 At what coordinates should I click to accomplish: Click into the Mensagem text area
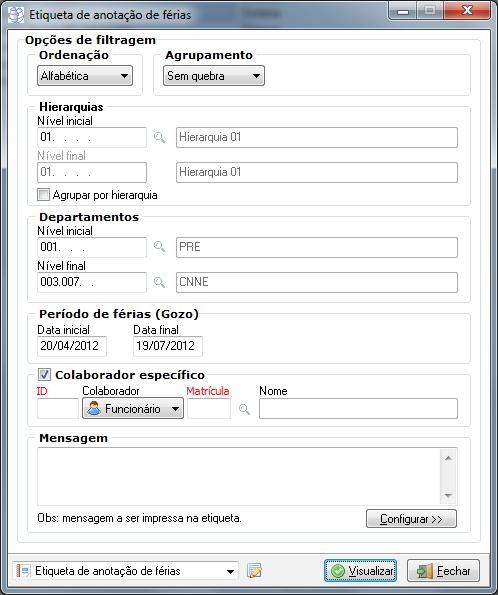[x=238, y=477]
